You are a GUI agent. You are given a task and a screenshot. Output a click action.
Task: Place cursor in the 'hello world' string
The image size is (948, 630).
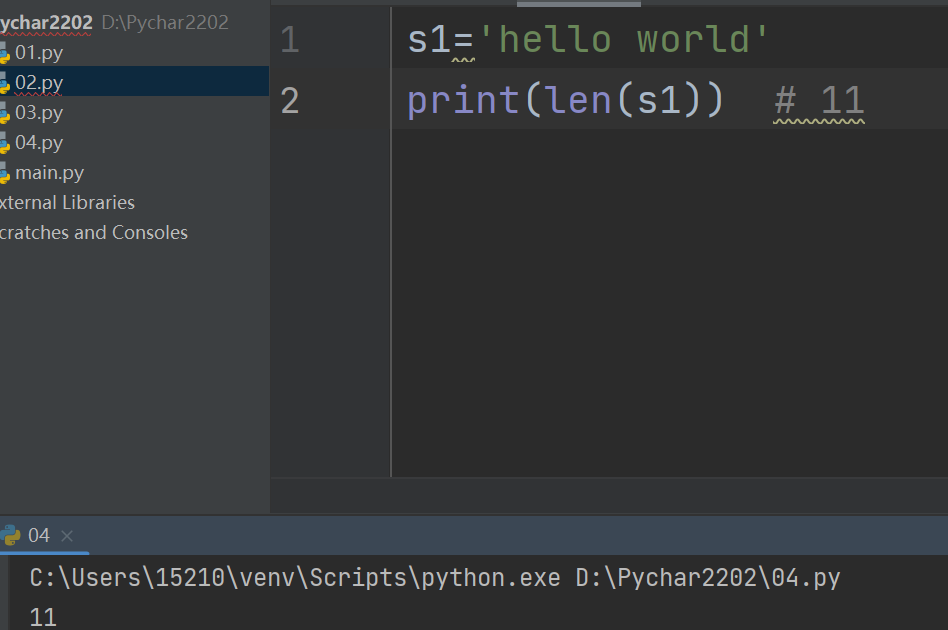pyautogui.click(x=625, y=40)
